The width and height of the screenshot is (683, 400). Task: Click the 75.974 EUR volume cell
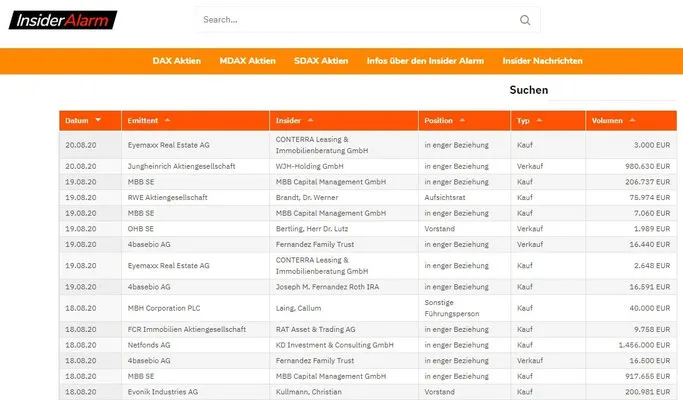[x=631, y=197]
